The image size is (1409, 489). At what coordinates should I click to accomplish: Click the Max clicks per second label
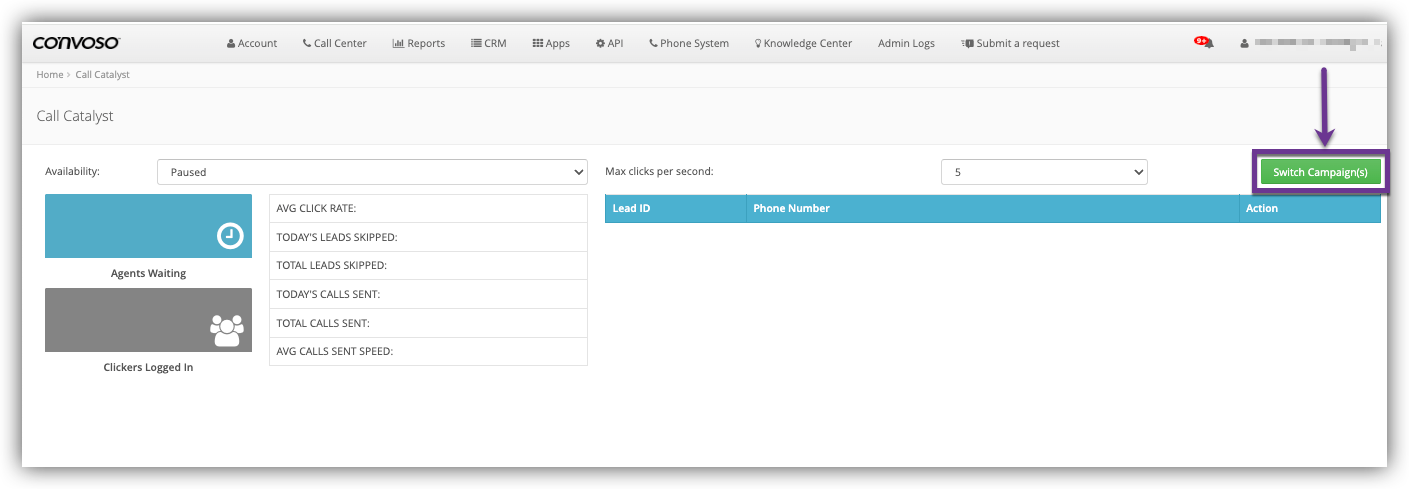[x=659, y=171]
